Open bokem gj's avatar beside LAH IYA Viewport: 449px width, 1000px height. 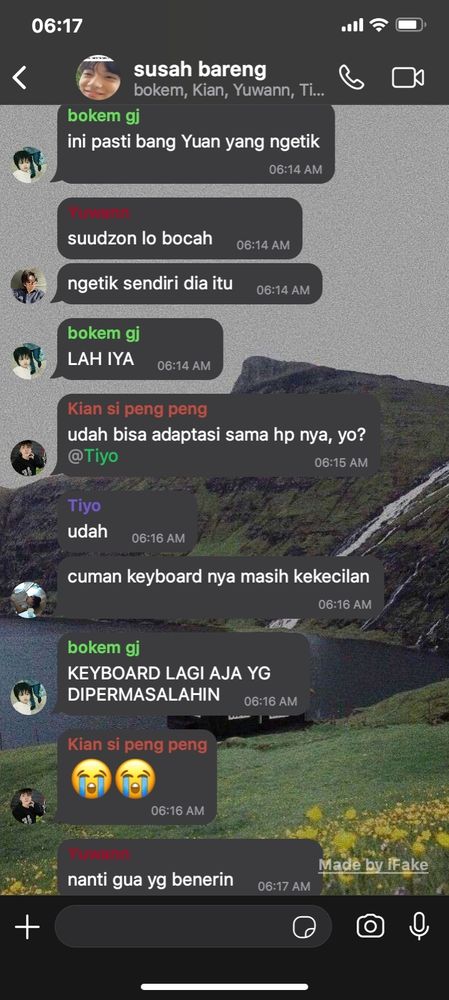tap(29, 361)
